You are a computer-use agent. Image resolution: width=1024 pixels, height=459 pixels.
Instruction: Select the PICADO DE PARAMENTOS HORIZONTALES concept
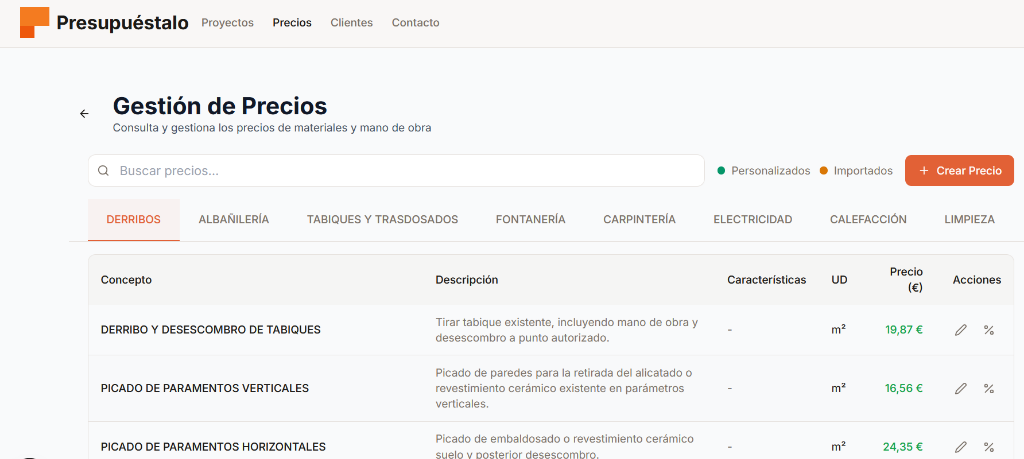[x=213, y=447]
